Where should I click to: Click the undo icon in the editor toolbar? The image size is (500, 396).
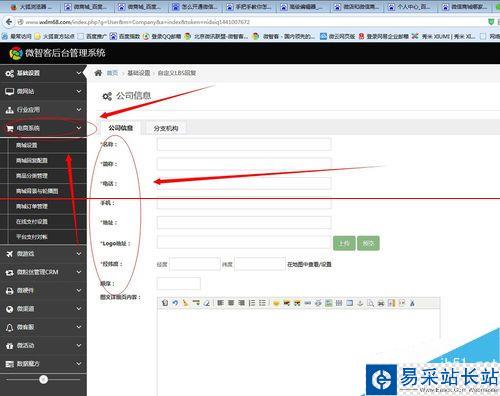pyautogui.click(x=175, y=303)
